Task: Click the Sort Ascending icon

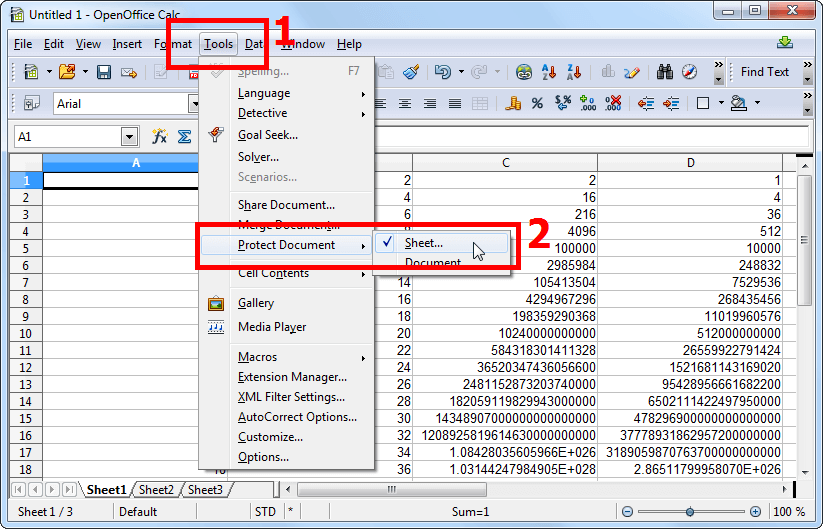Action: tap(548, 72)
